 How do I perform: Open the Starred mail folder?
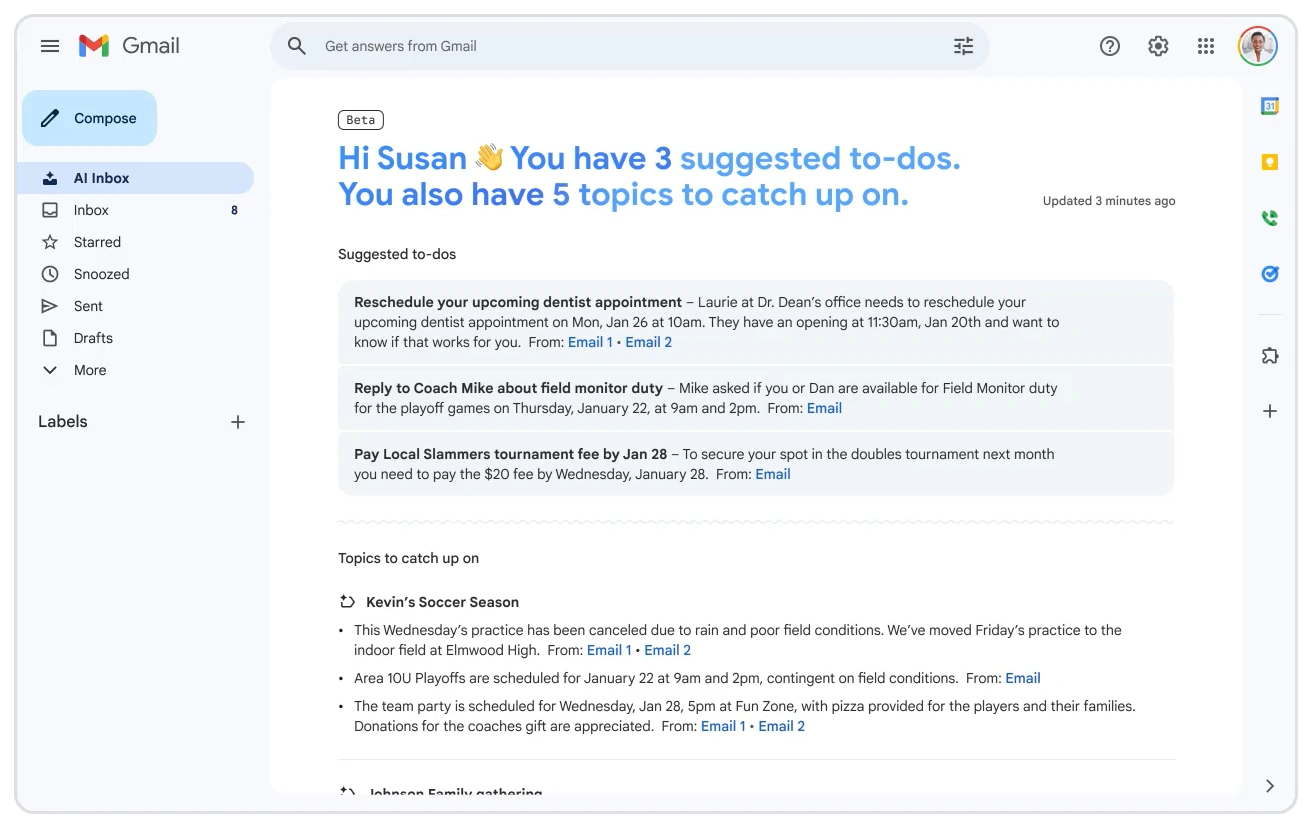(97, 241)
